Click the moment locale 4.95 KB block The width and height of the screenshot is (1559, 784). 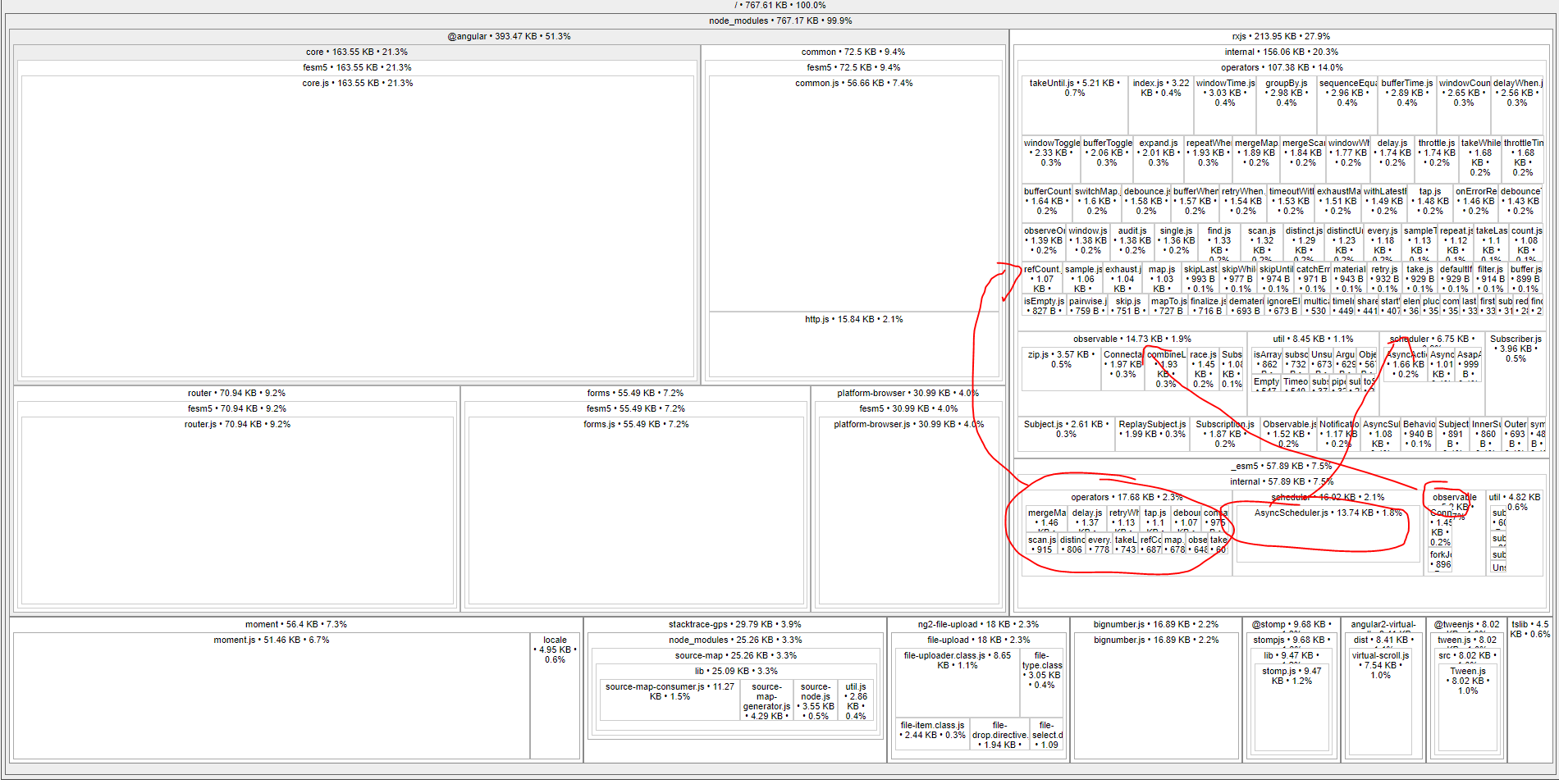pyautogui.click(x=555, y=695)
